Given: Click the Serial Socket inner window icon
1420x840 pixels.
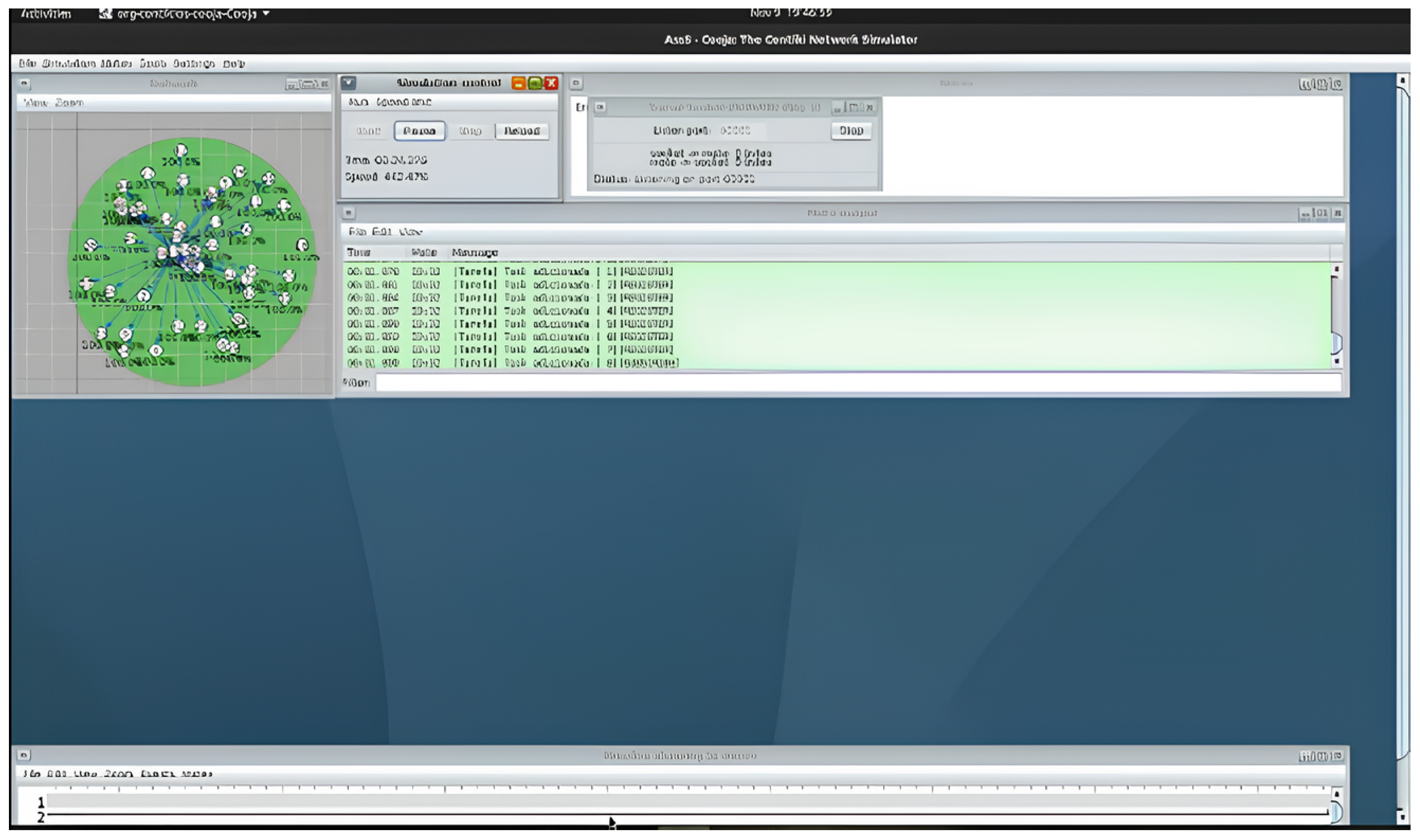Looking at the screenshot, I should (x=601, y=108).
